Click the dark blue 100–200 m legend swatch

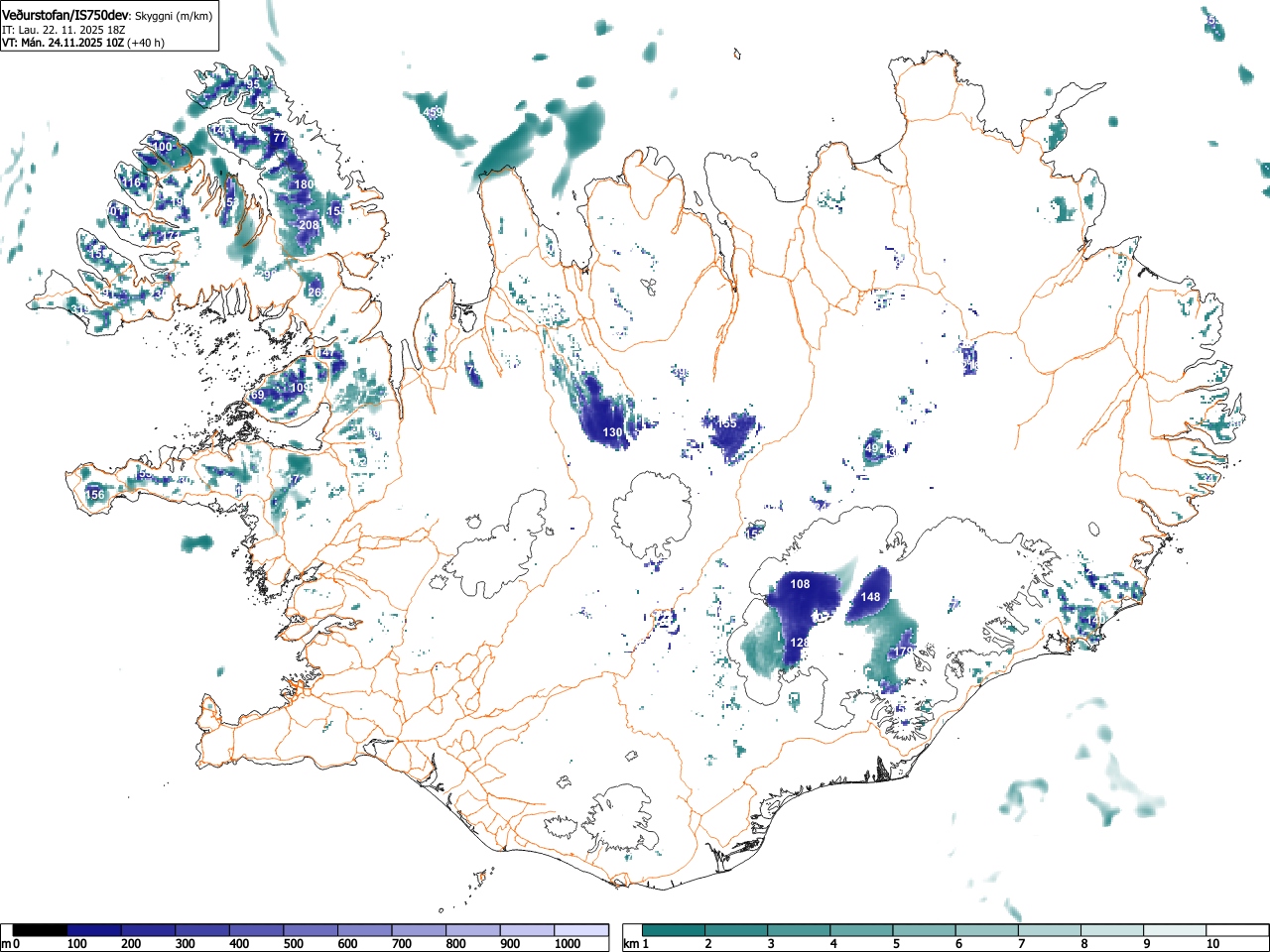pos(94,930)
